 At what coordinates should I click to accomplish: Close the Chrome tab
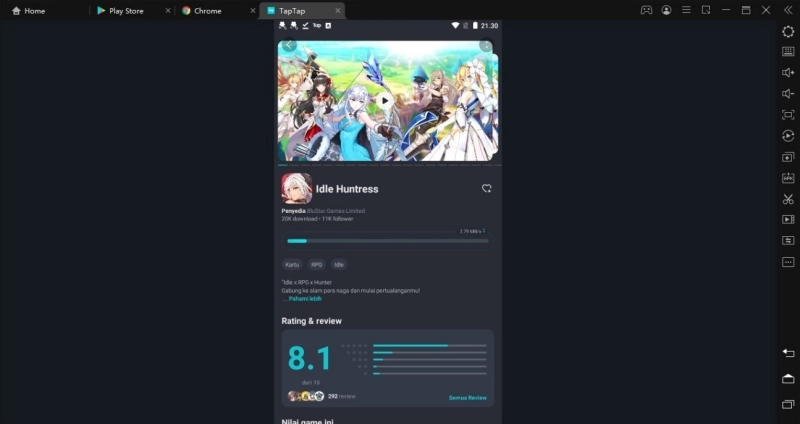[253, 11]
